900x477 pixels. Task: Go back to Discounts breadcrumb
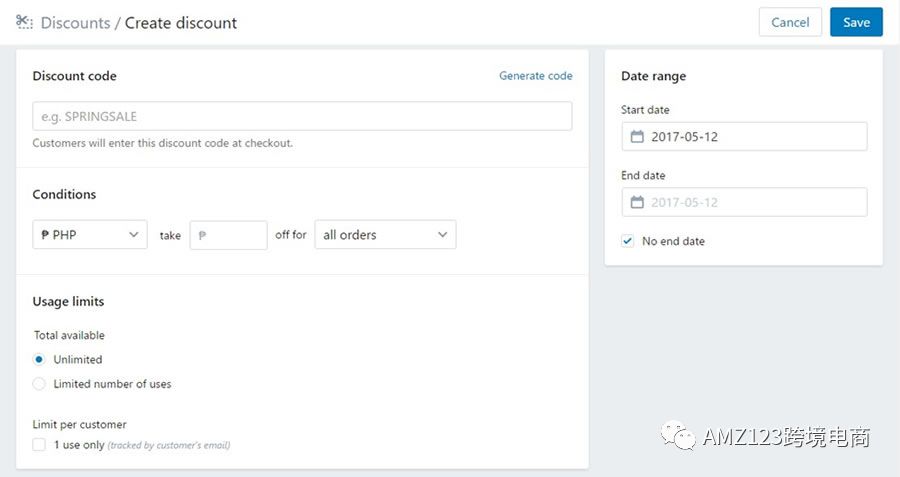pyautogui.click(x=75, y=23)
